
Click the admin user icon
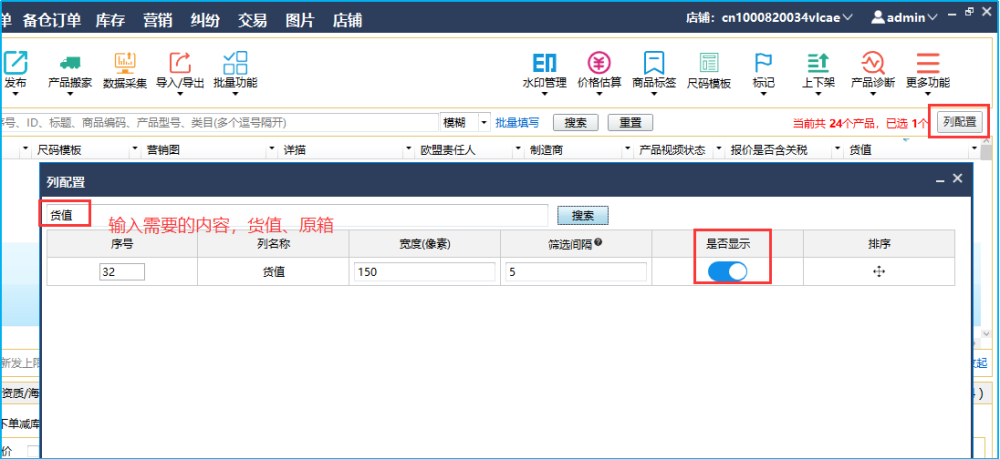(878, 17)
